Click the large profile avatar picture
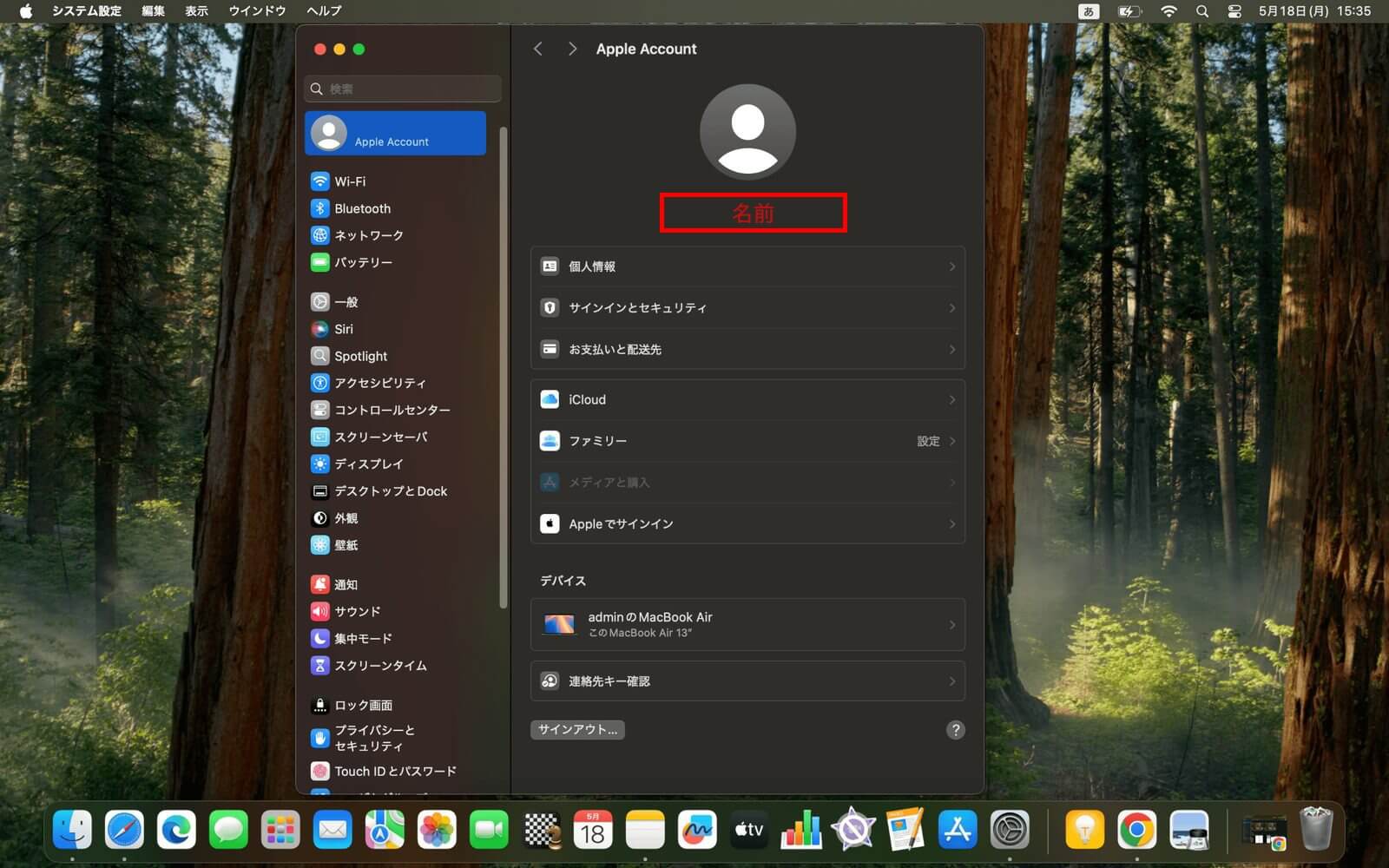The image size is (1389, 868). [747, 132]
